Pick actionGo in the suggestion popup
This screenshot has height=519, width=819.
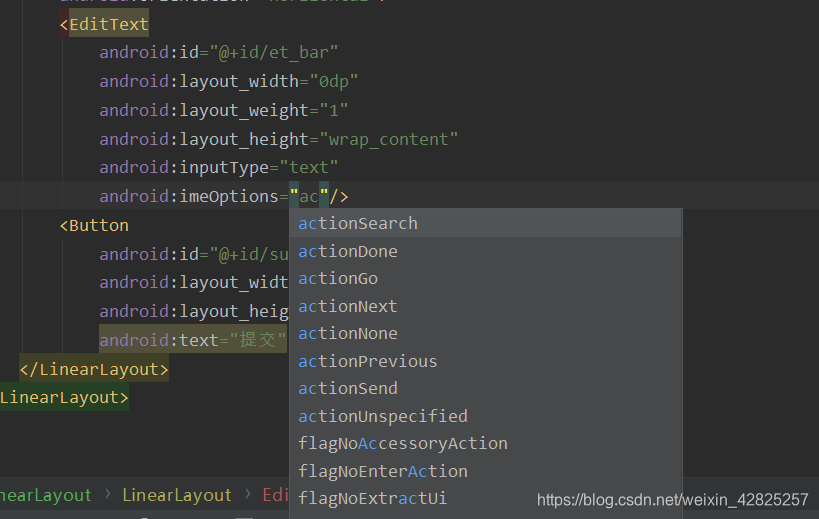[x=486, y=279]
